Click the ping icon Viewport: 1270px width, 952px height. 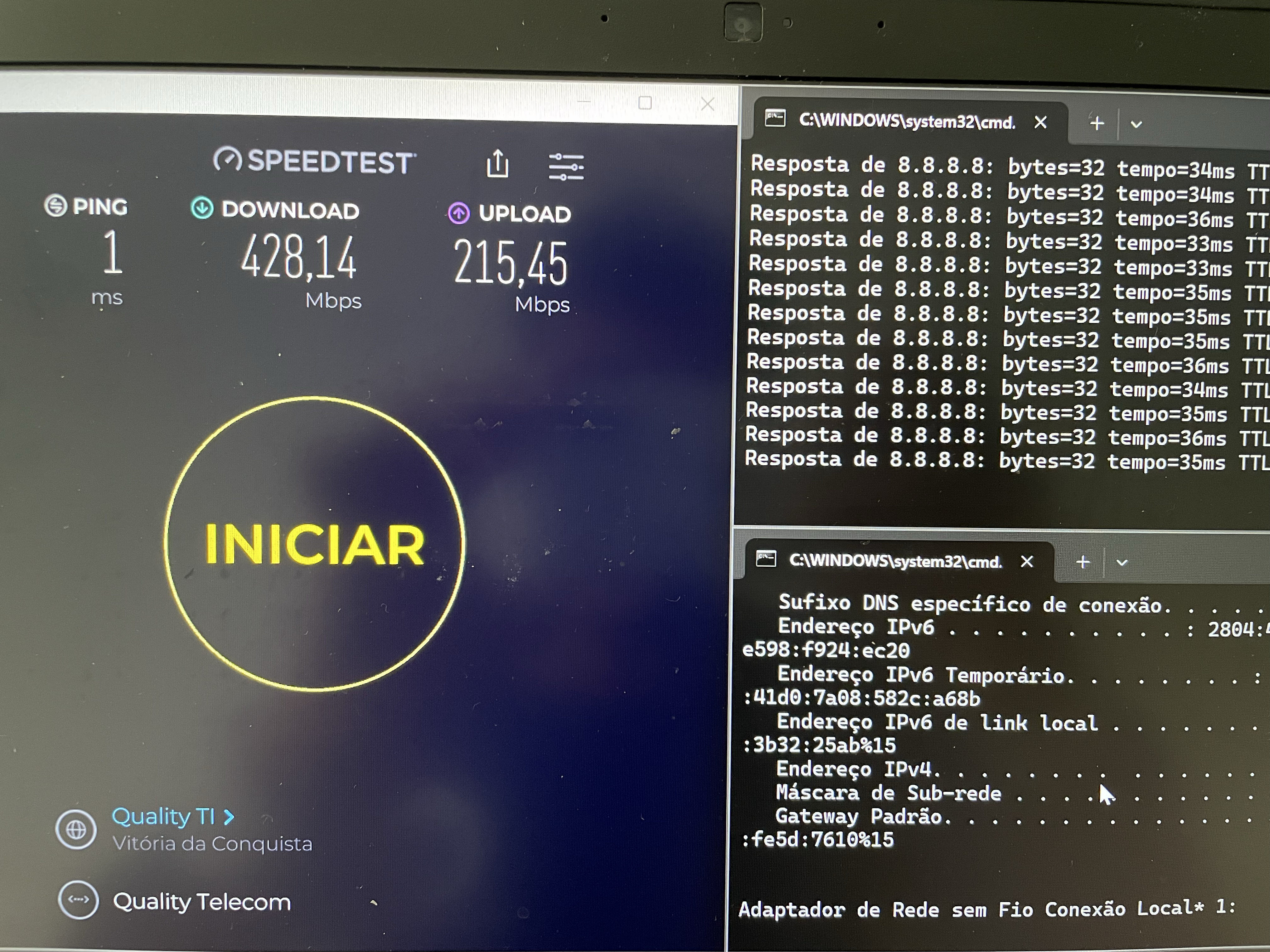[56, 206]
